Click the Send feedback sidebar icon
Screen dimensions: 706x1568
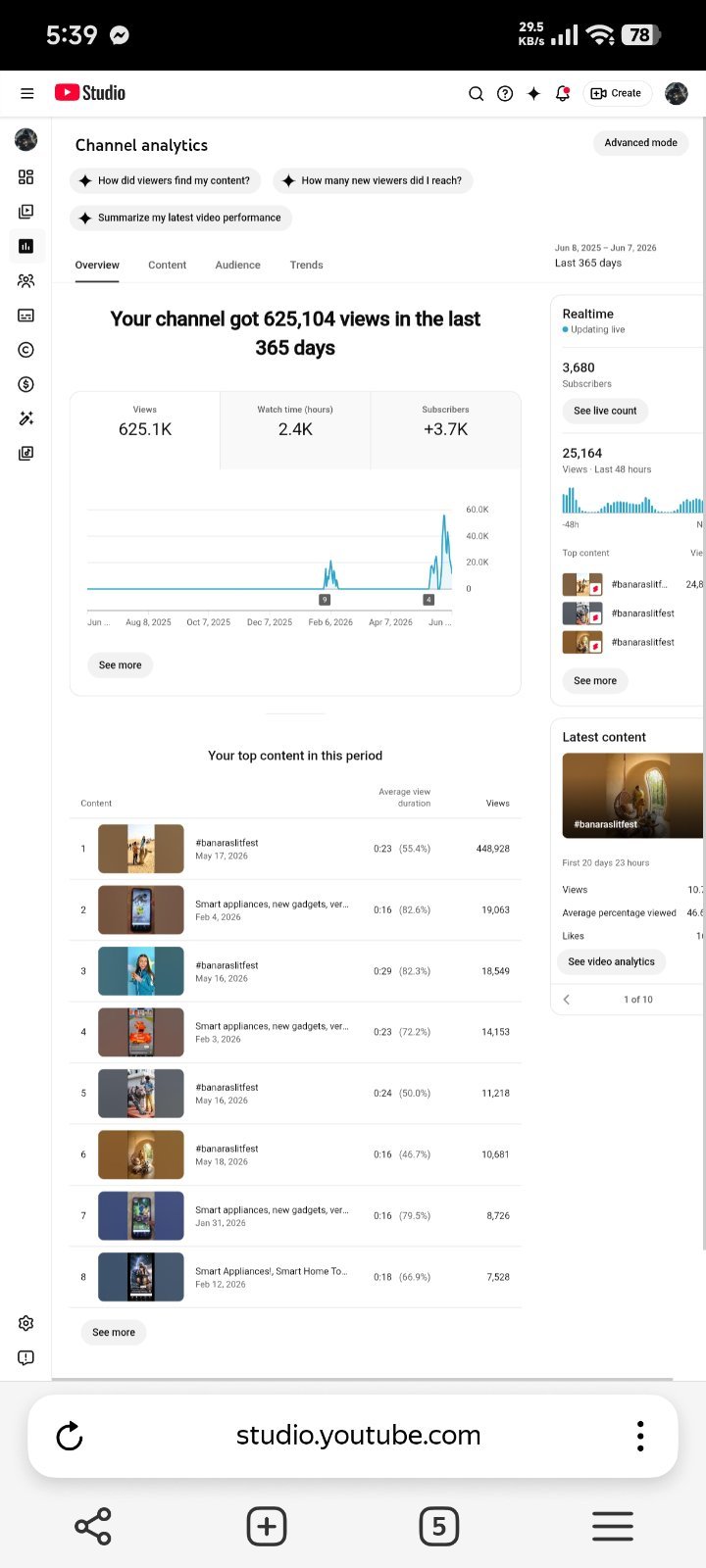click(x=26, y=1357)
